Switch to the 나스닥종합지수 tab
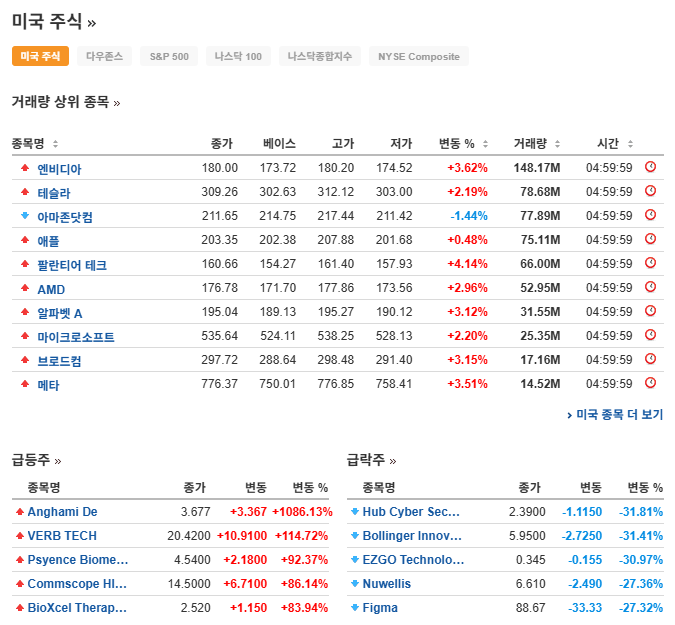Image resolution: width=675 pixels, height=625 pixels. [319, 56]
